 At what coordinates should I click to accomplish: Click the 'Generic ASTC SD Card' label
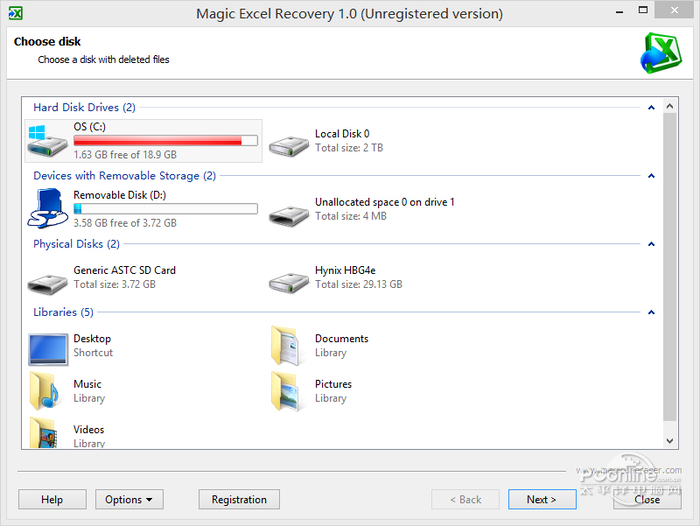[x=125, y=271]
